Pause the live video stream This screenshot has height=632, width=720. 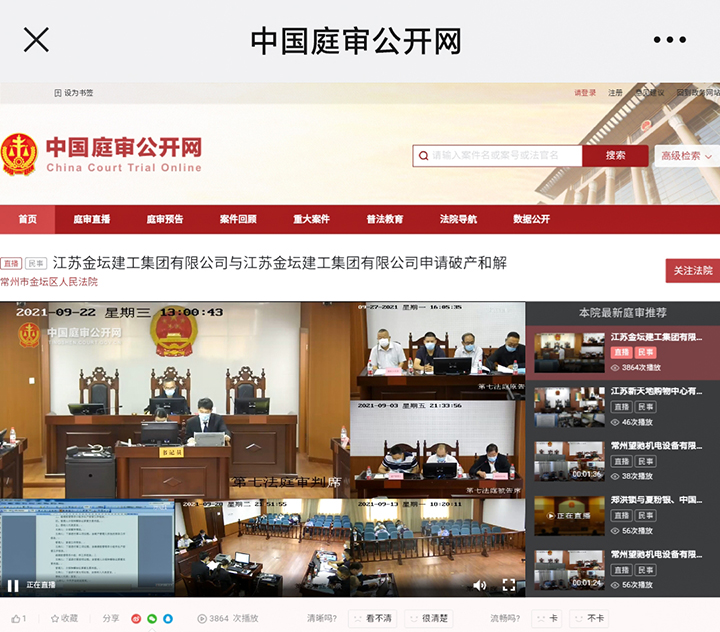click(x=13, y=586)
